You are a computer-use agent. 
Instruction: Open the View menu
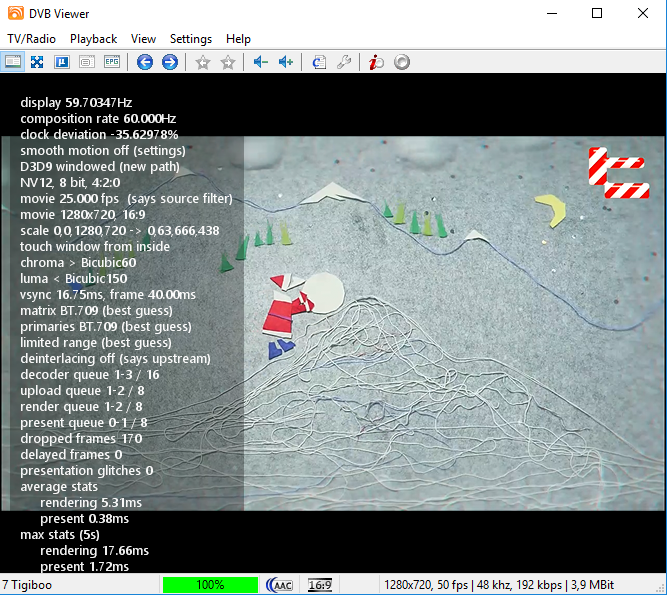click(143, 39)
